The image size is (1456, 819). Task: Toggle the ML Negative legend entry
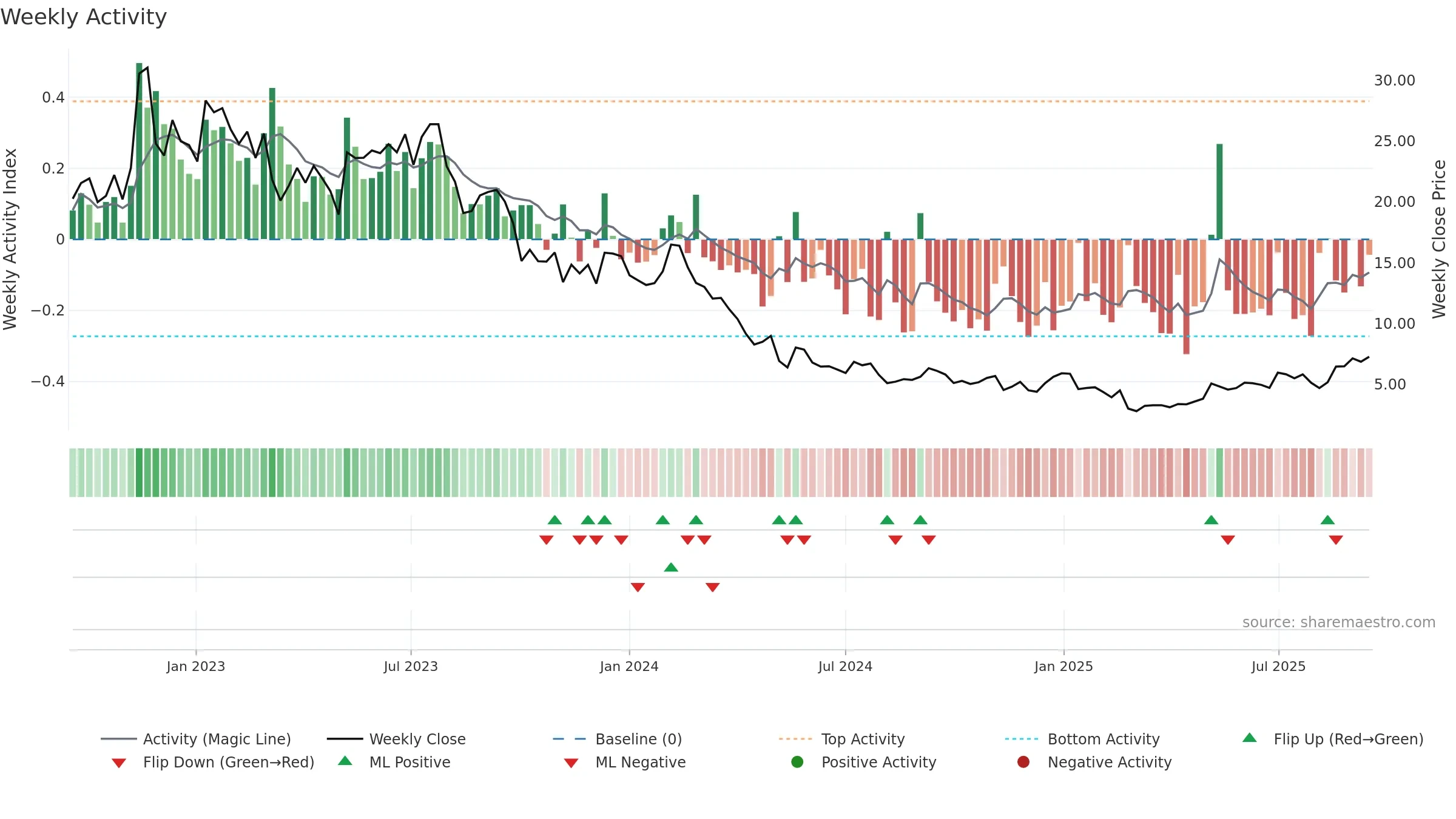(625, 762)
